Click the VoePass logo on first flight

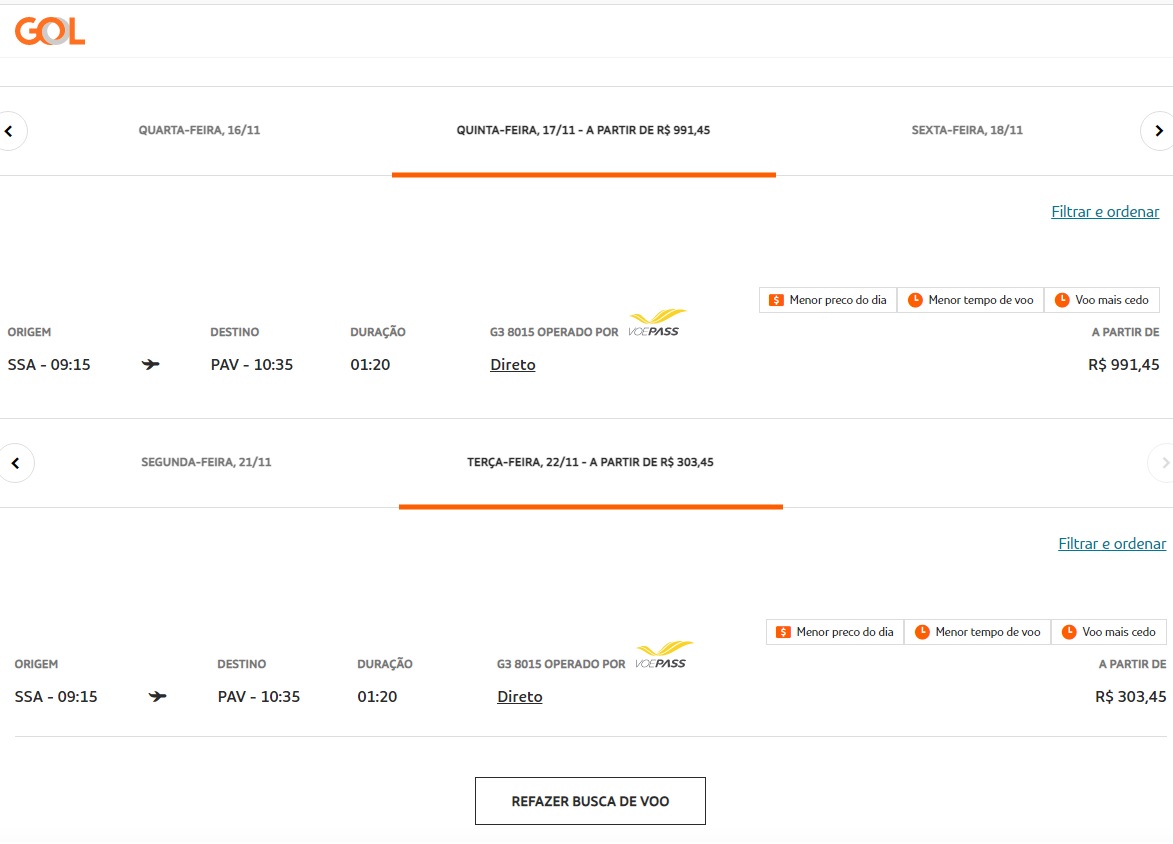656,323
